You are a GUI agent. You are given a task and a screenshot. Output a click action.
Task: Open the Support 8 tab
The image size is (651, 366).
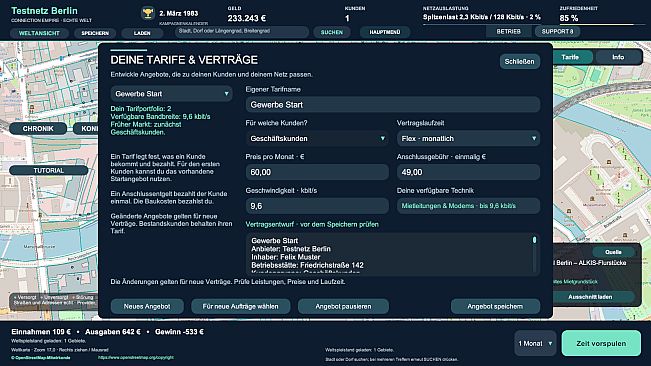point(557,32)
